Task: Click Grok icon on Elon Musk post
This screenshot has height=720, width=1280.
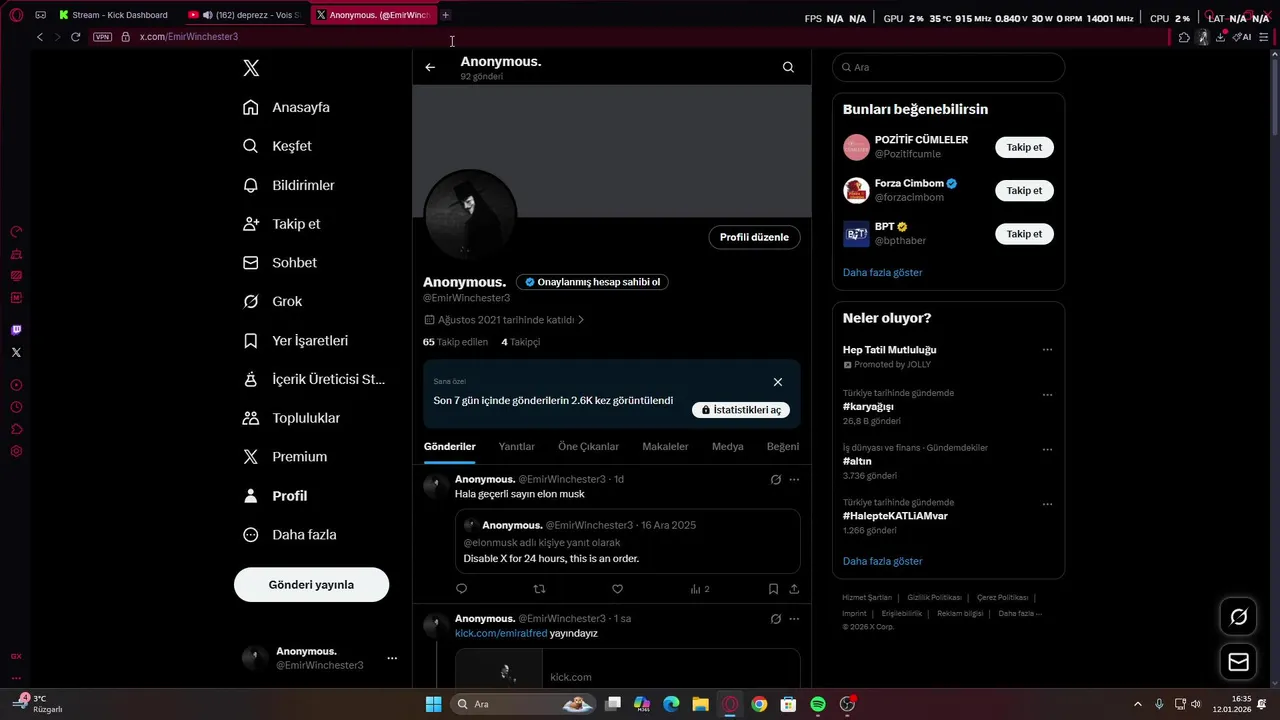Action: pos(775,479)
